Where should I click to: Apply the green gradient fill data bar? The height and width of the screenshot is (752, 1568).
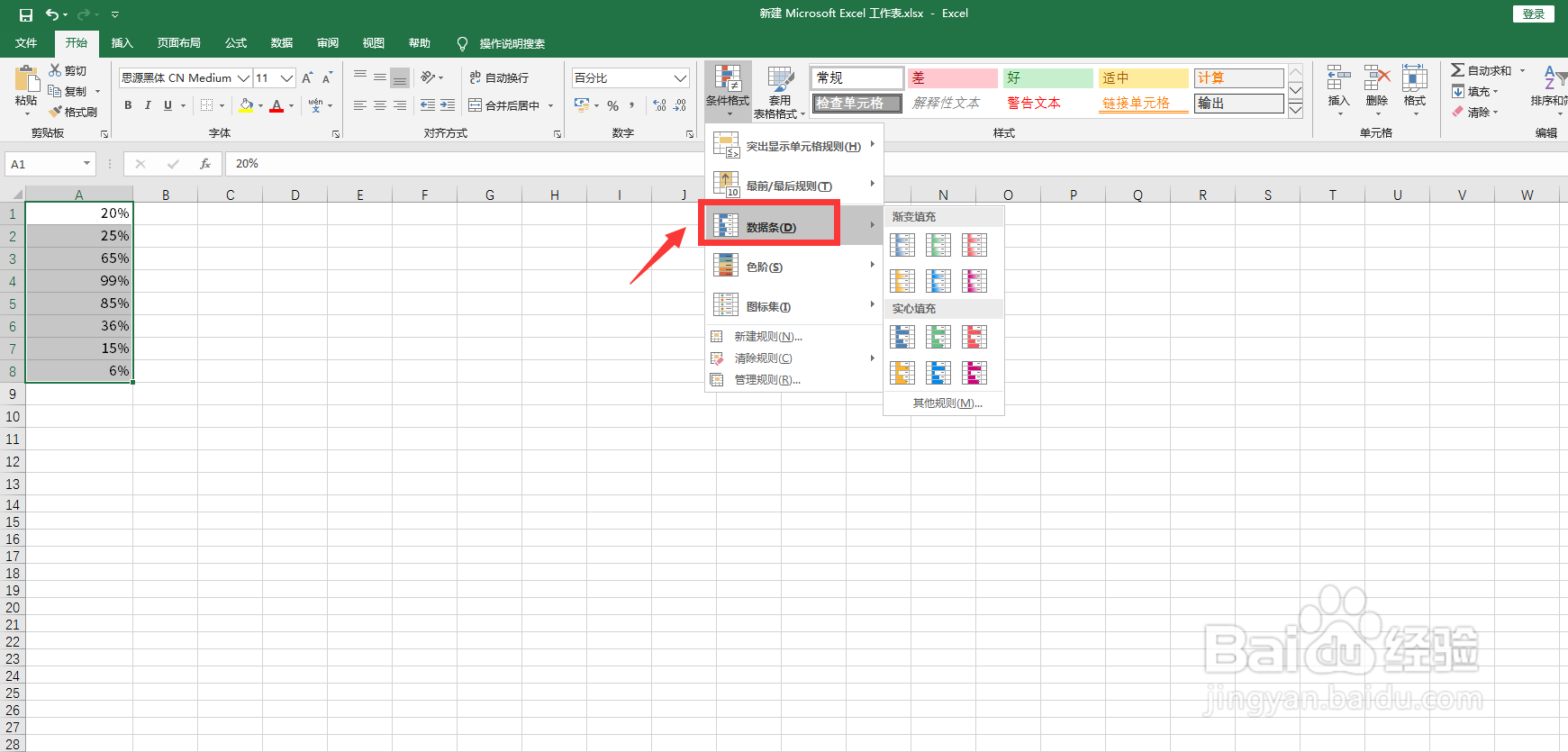[938, 245]
